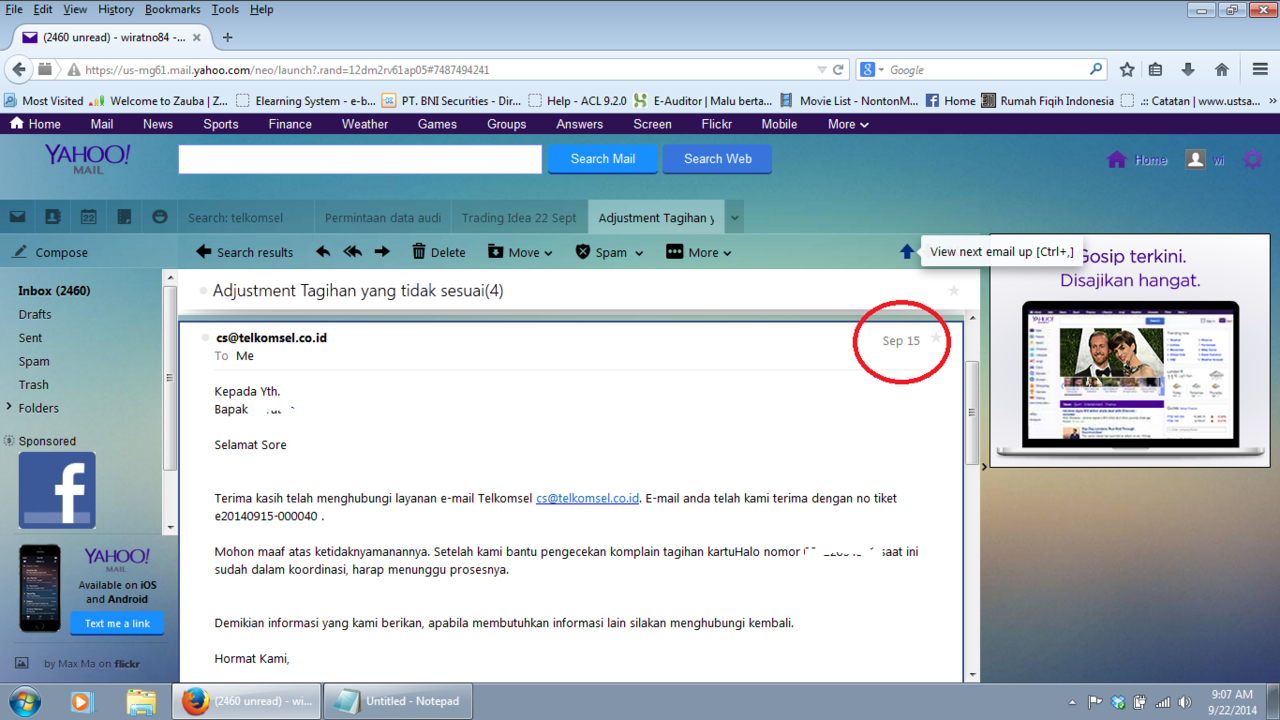
Task: Open Flickr in Yahoo navigation bar
Action: [716, 124]
